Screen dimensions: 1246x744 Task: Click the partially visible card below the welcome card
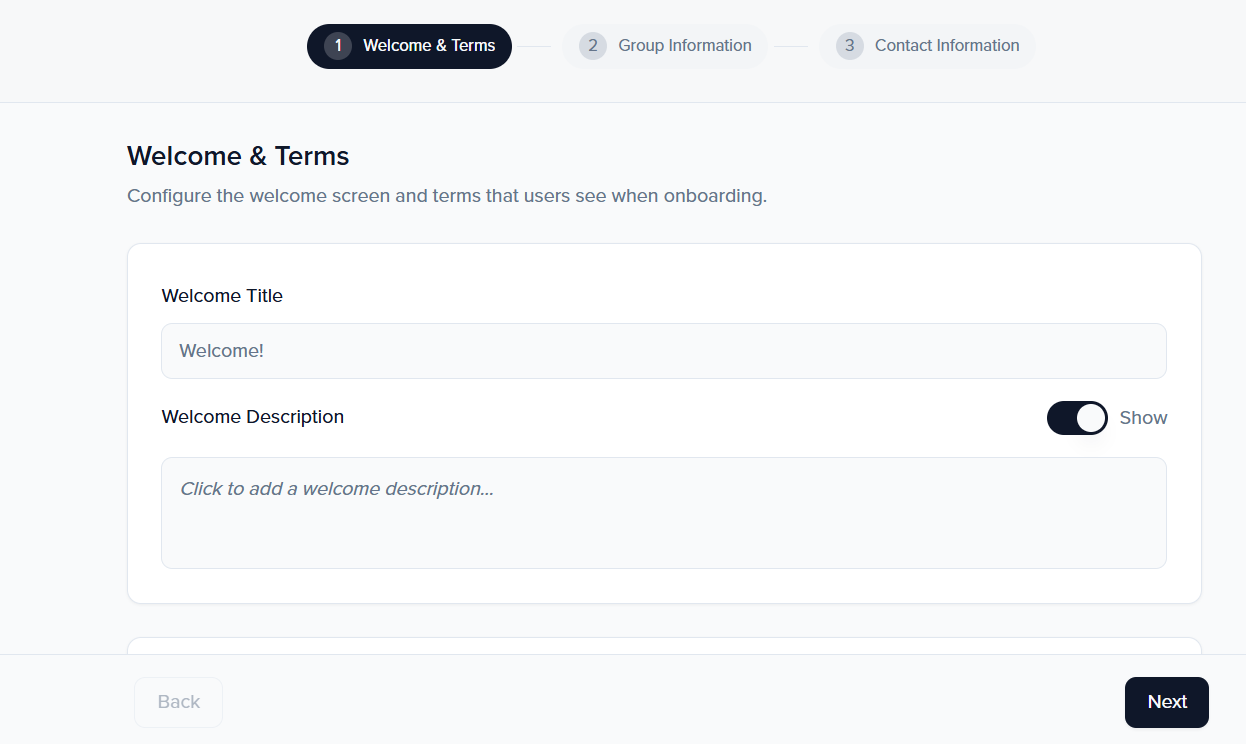click(x=663, y=646)
